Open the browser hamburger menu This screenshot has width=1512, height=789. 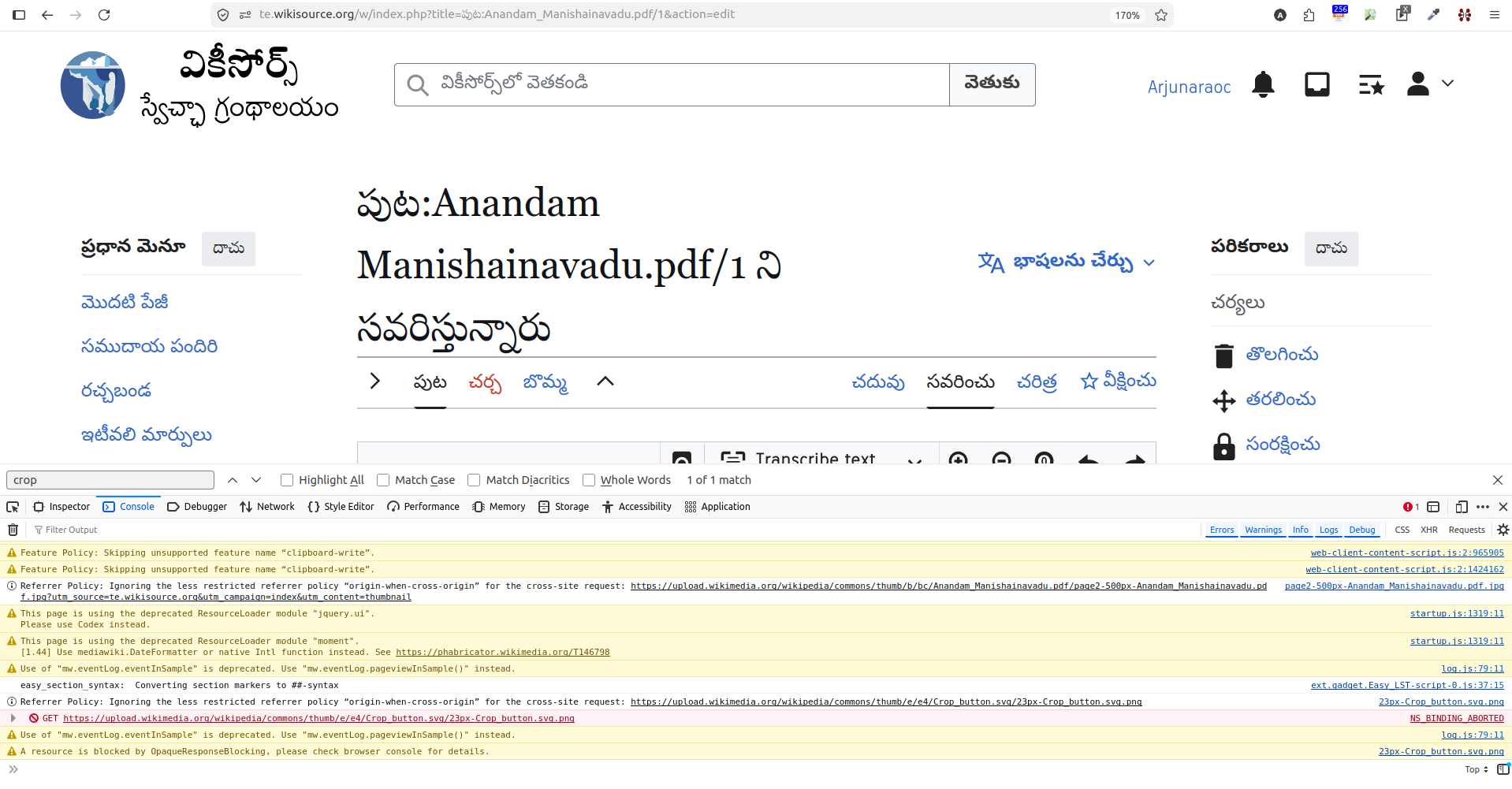pyautogui.click(x=1494, y=15)
